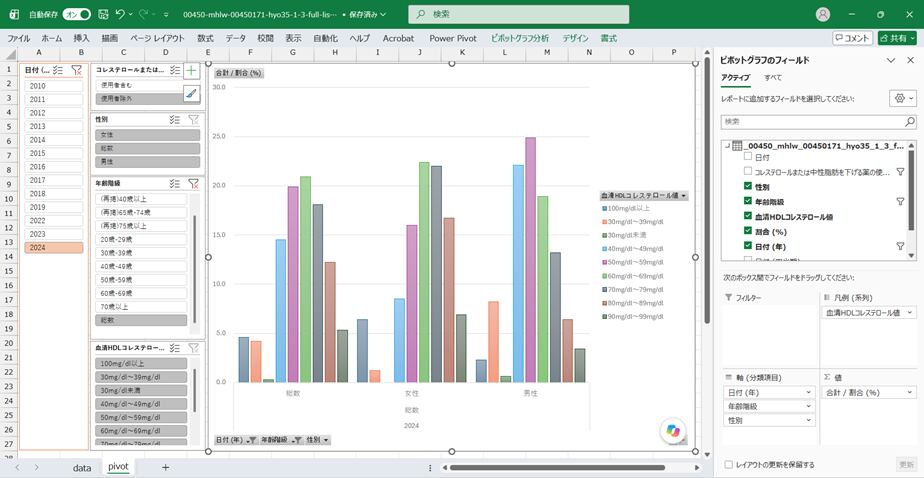Image resolution: width=924 pixels, height=478 pixels.
Task: Click the 共有 share button
Action: (x=897, y=38)
